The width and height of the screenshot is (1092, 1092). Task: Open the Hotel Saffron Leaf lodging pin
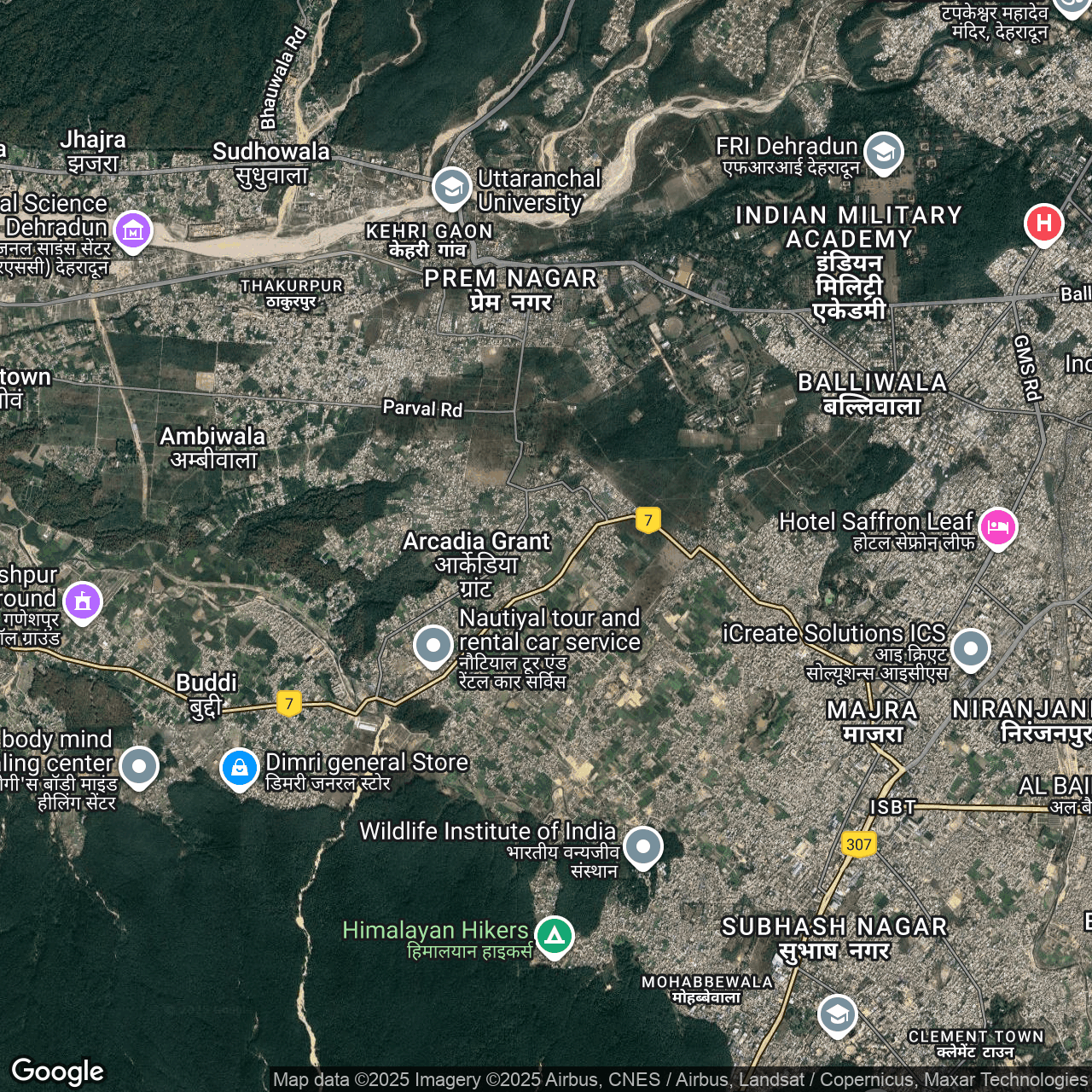click(x=997, y=526)
